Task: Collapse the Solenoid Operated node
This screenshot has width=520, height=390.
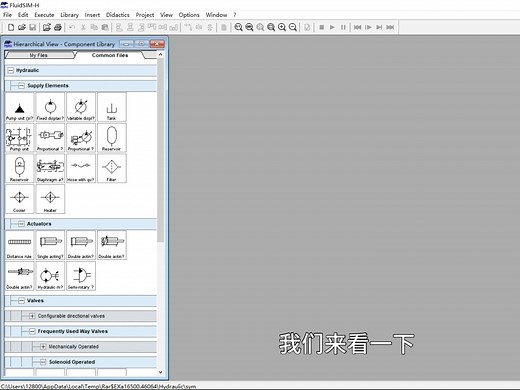Action: click(43, 362)
